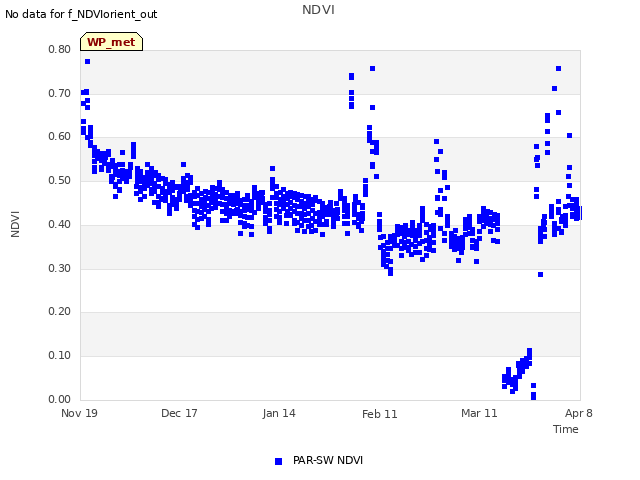Screen dimensions: 640x480
Task: Click the 0.70 y-axis value
Action: coord(60,93)
